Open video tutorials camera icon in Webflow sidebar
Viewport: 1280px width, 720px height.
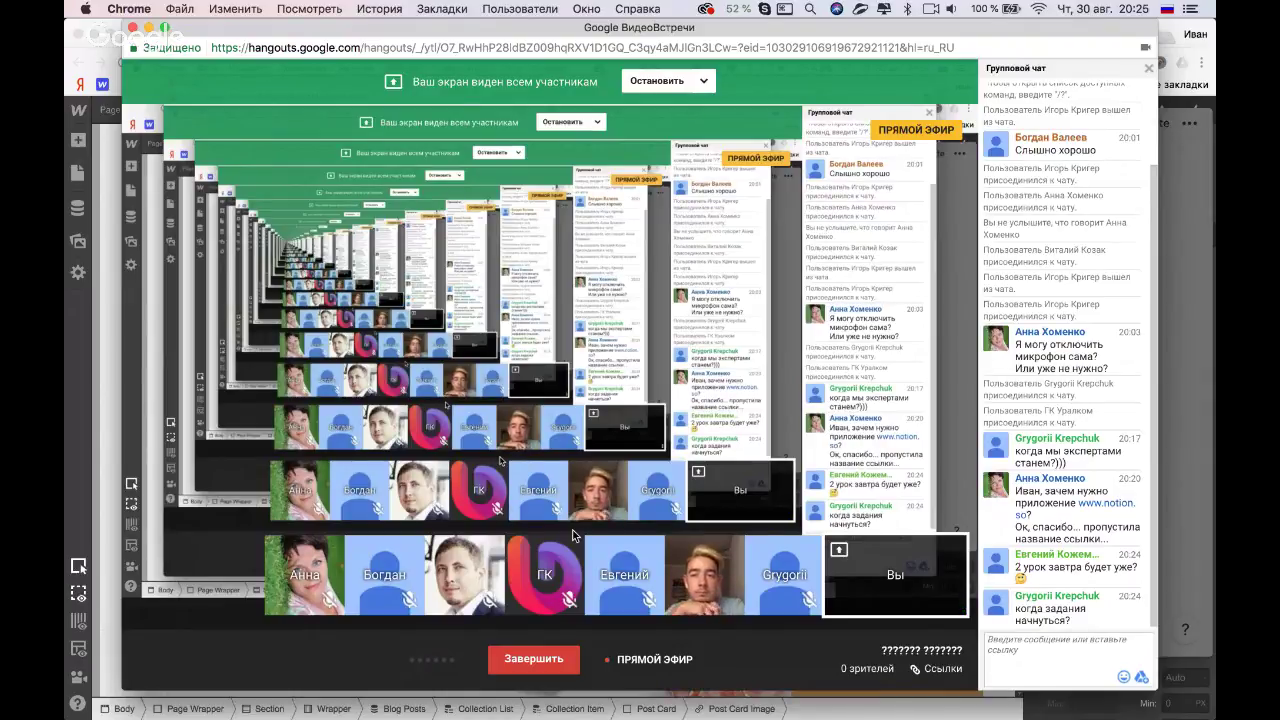[78, 677]
